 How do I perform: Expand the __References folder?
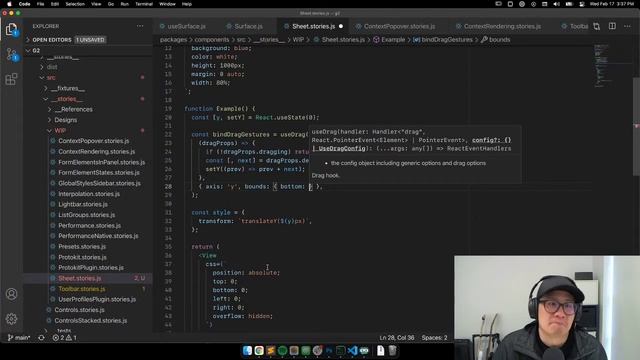87,109
